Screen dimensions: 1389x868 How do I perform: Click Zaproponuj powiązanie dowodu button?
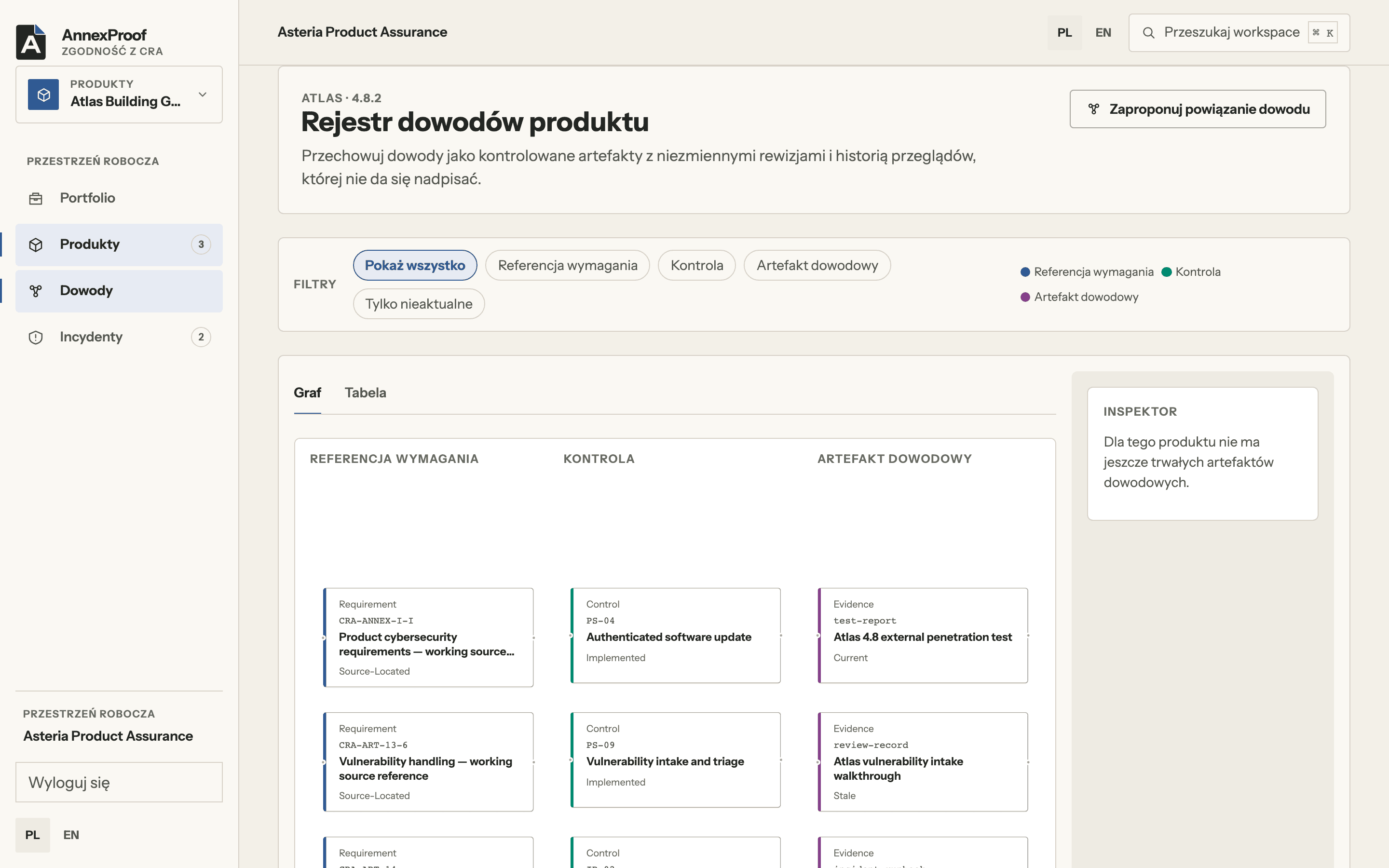pyautogui.click(x=1198, y=109)
